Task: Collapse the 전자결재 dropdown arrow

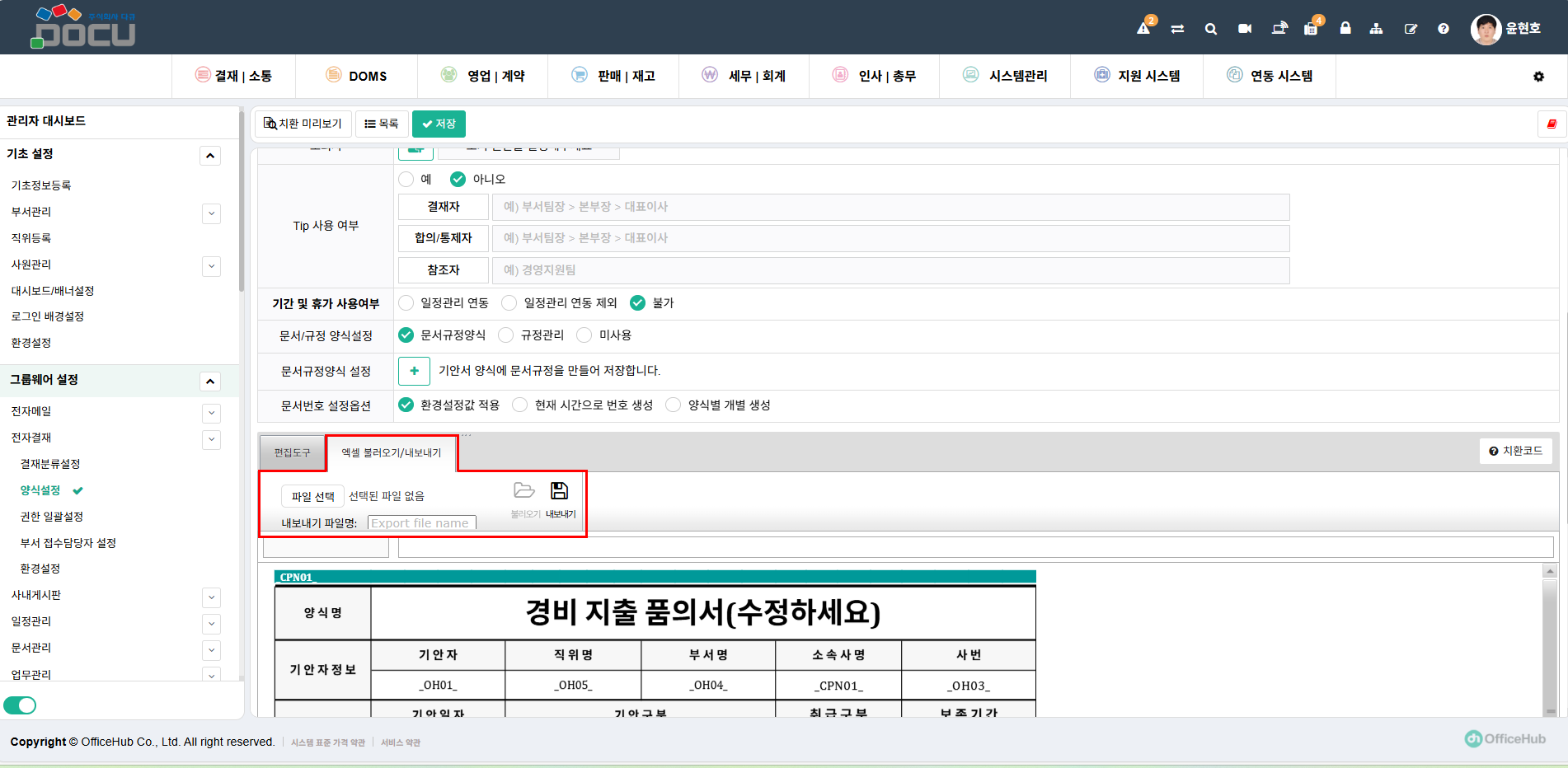Action: tap(212, 439)
